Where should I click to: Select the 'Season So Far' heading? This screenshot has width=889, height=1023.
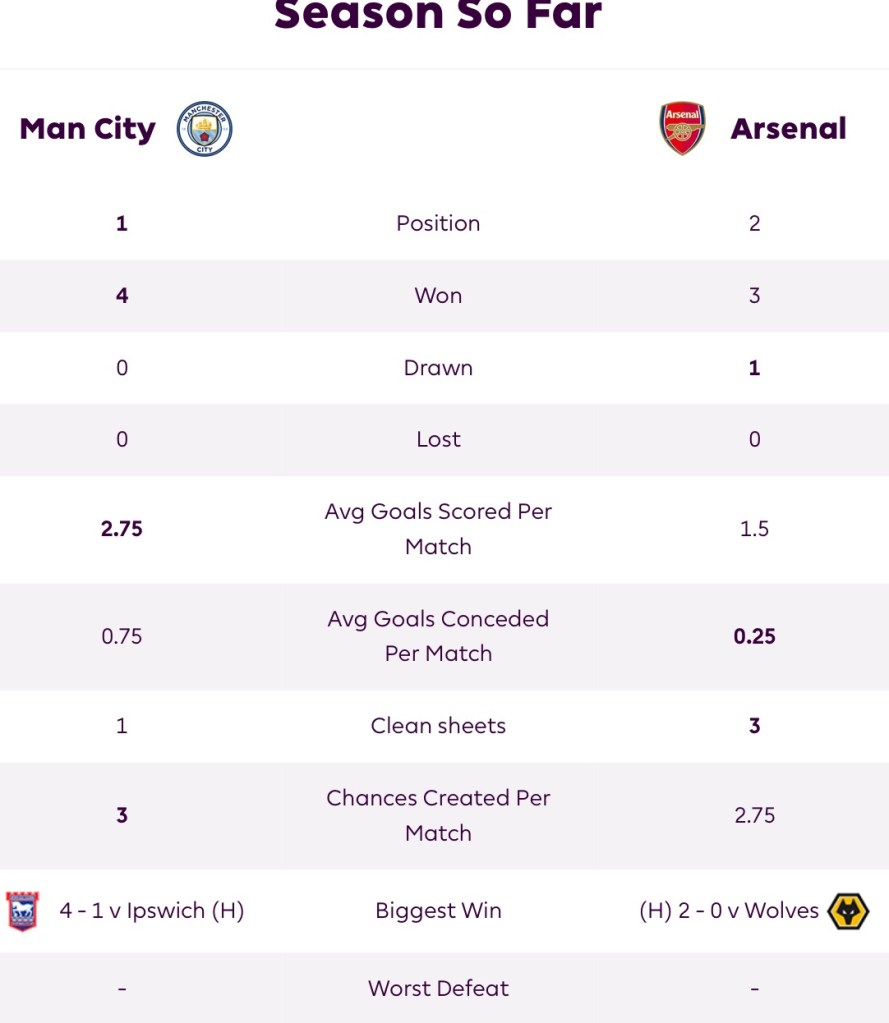point(438,15)
